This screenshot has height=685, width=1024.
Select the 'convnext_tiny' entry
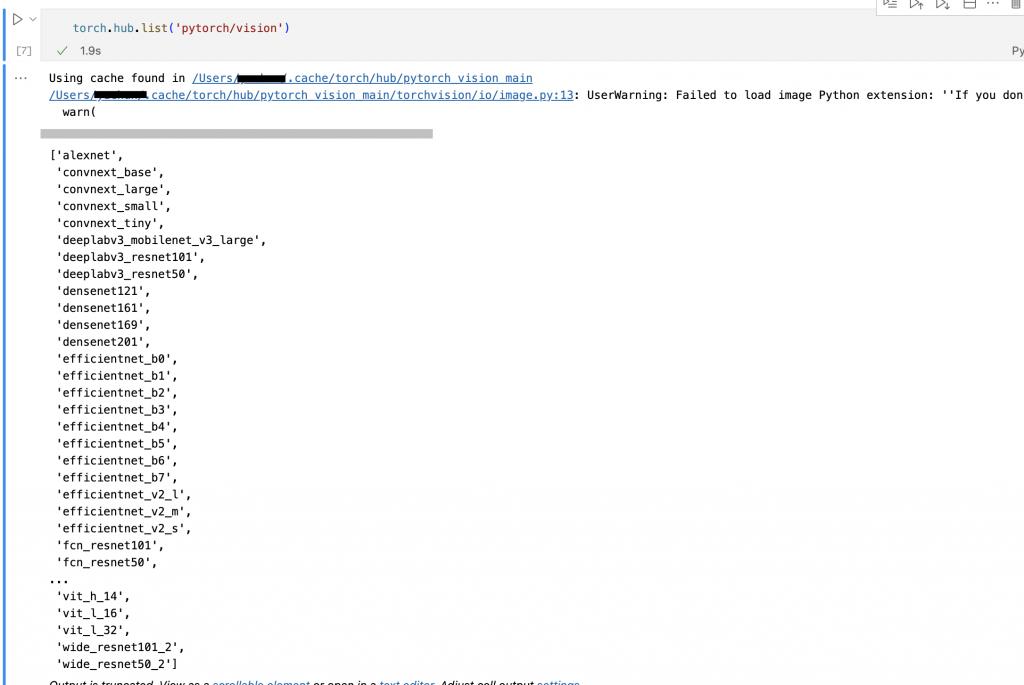(110, 223)
